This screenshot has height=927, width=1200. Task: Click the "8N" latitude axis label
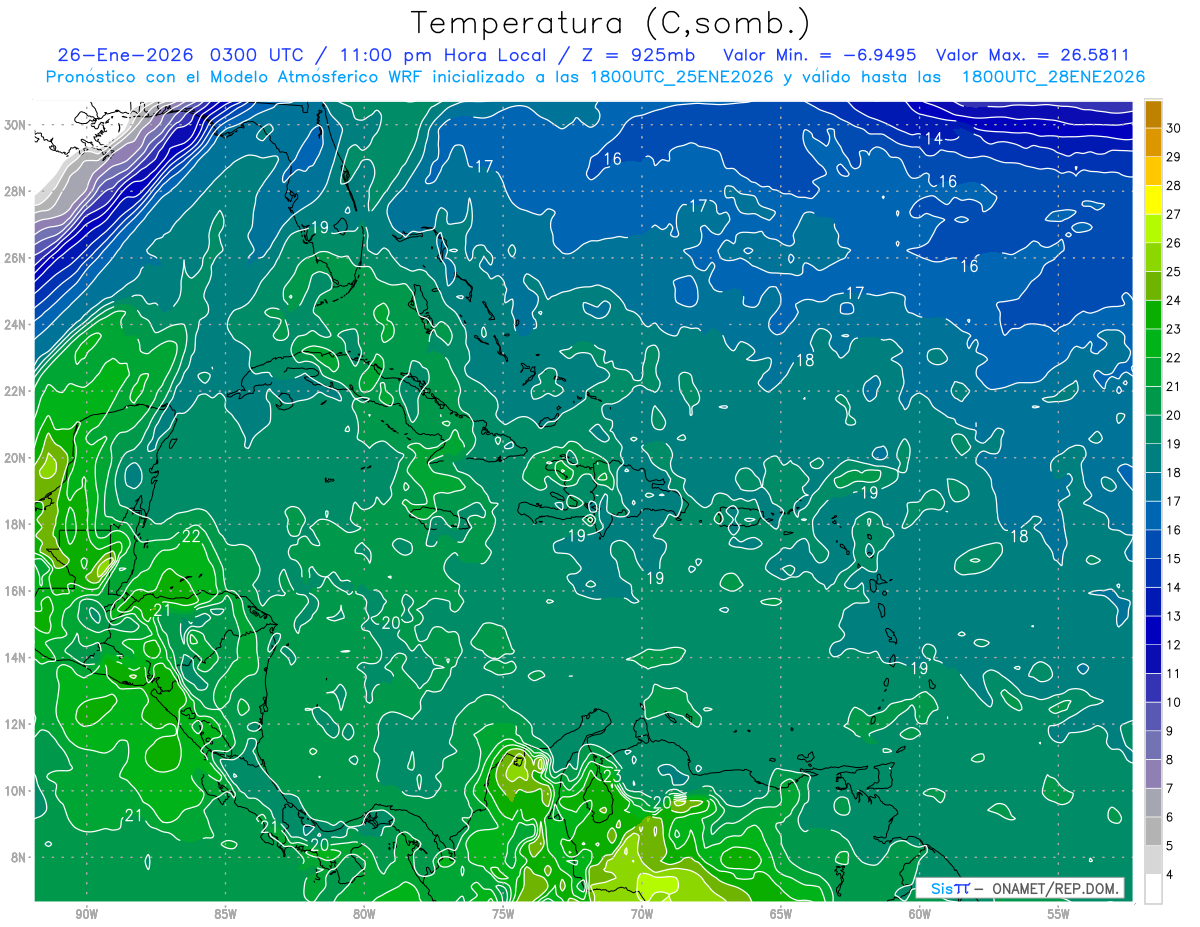(x=20, y=858)
